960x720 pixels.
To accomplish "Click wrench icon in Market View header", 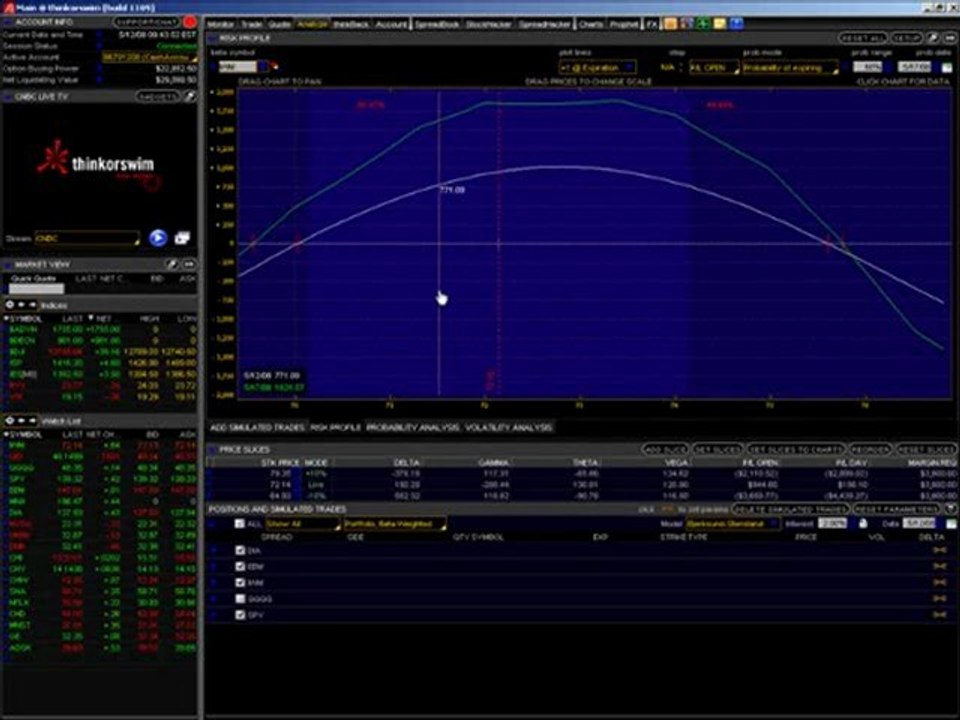I will (172, 264).
